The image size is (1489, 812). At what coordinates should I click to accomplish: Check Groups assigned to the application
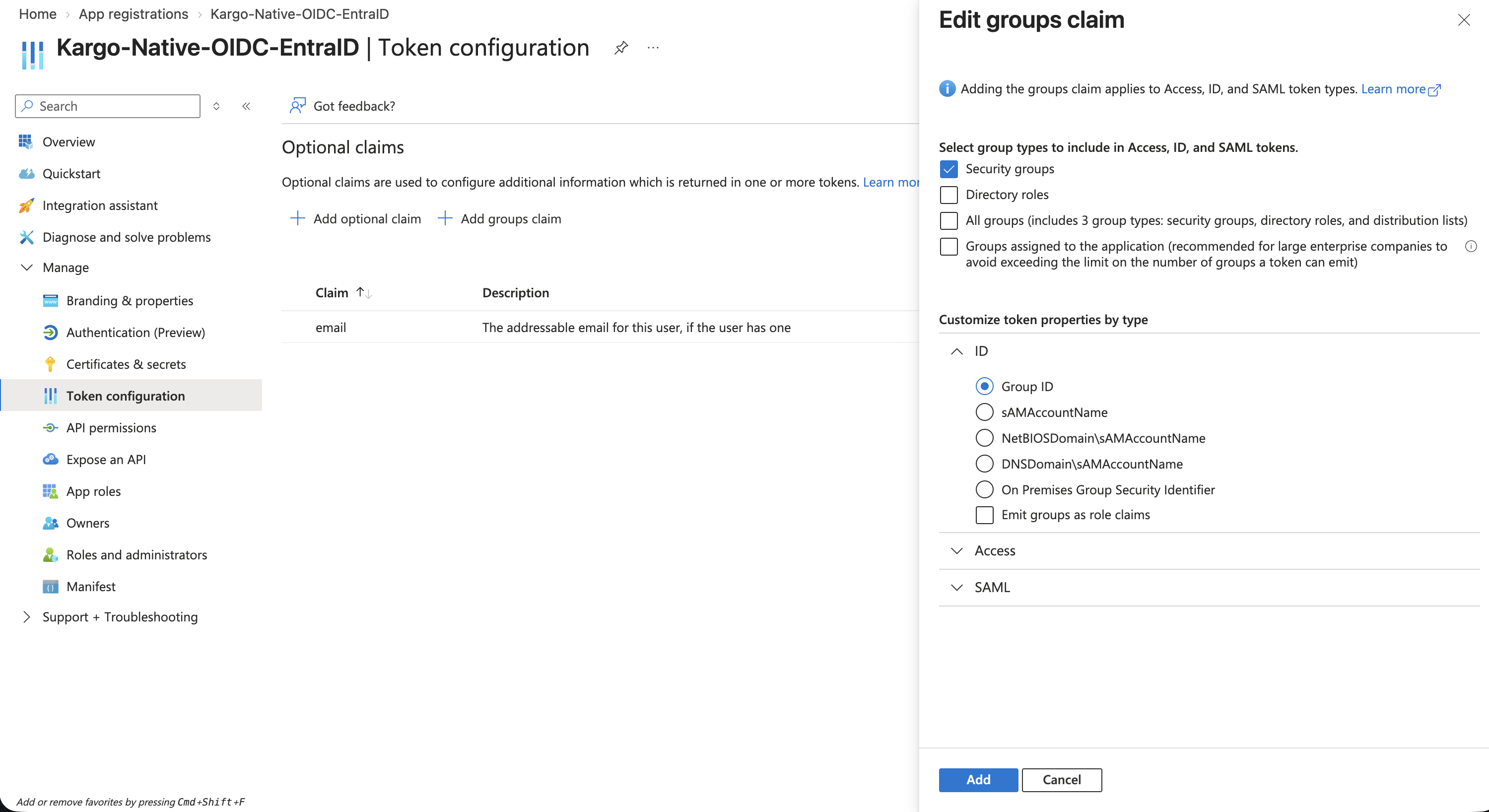point(948,247)
